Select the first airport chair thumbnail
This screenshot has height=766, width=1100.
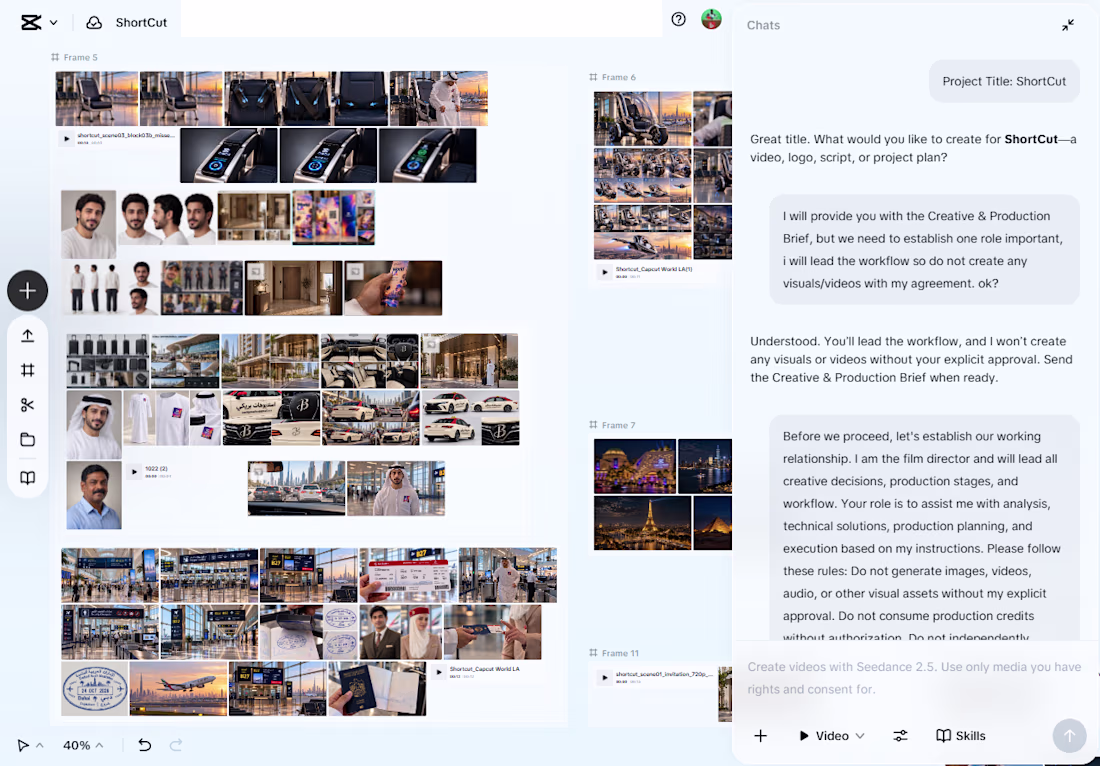point(97,98)
